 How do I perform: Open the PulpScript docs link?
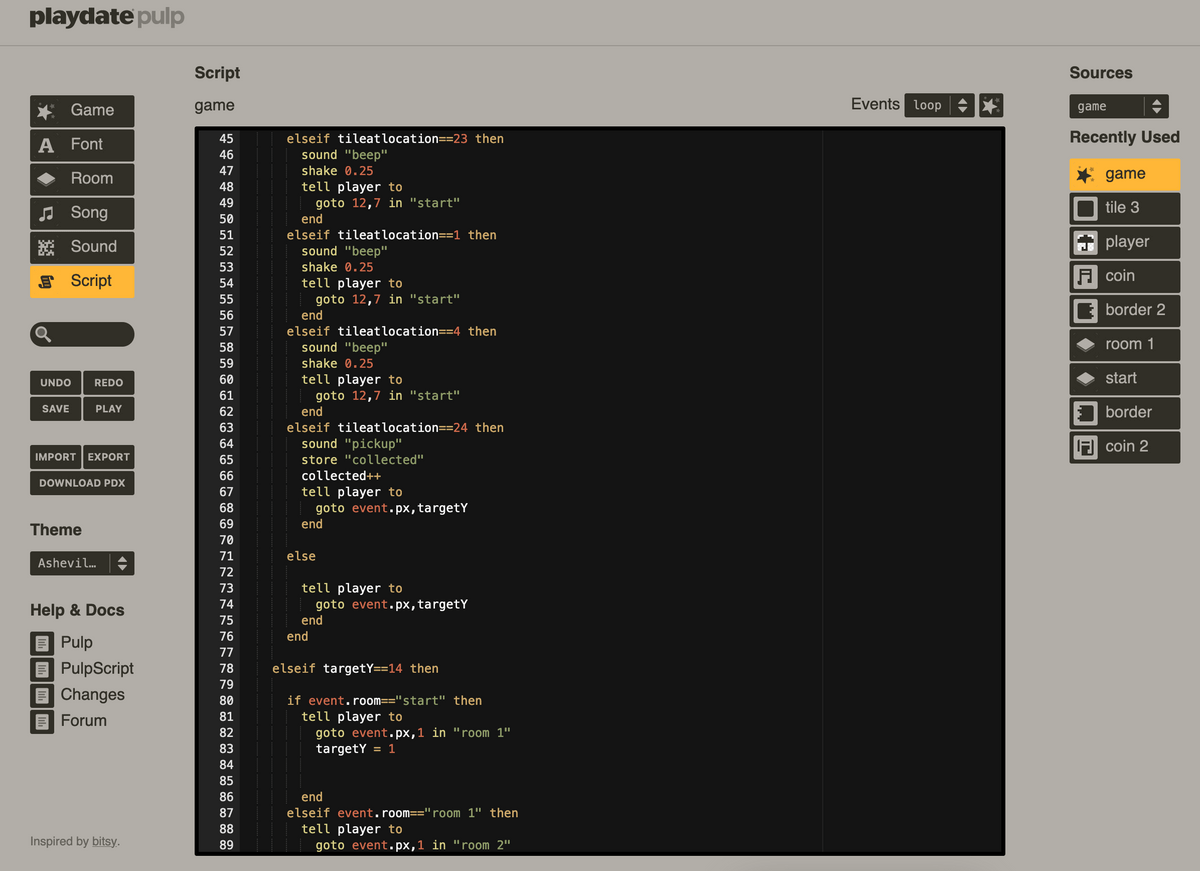pyautogui.click(x=97, y=669)
